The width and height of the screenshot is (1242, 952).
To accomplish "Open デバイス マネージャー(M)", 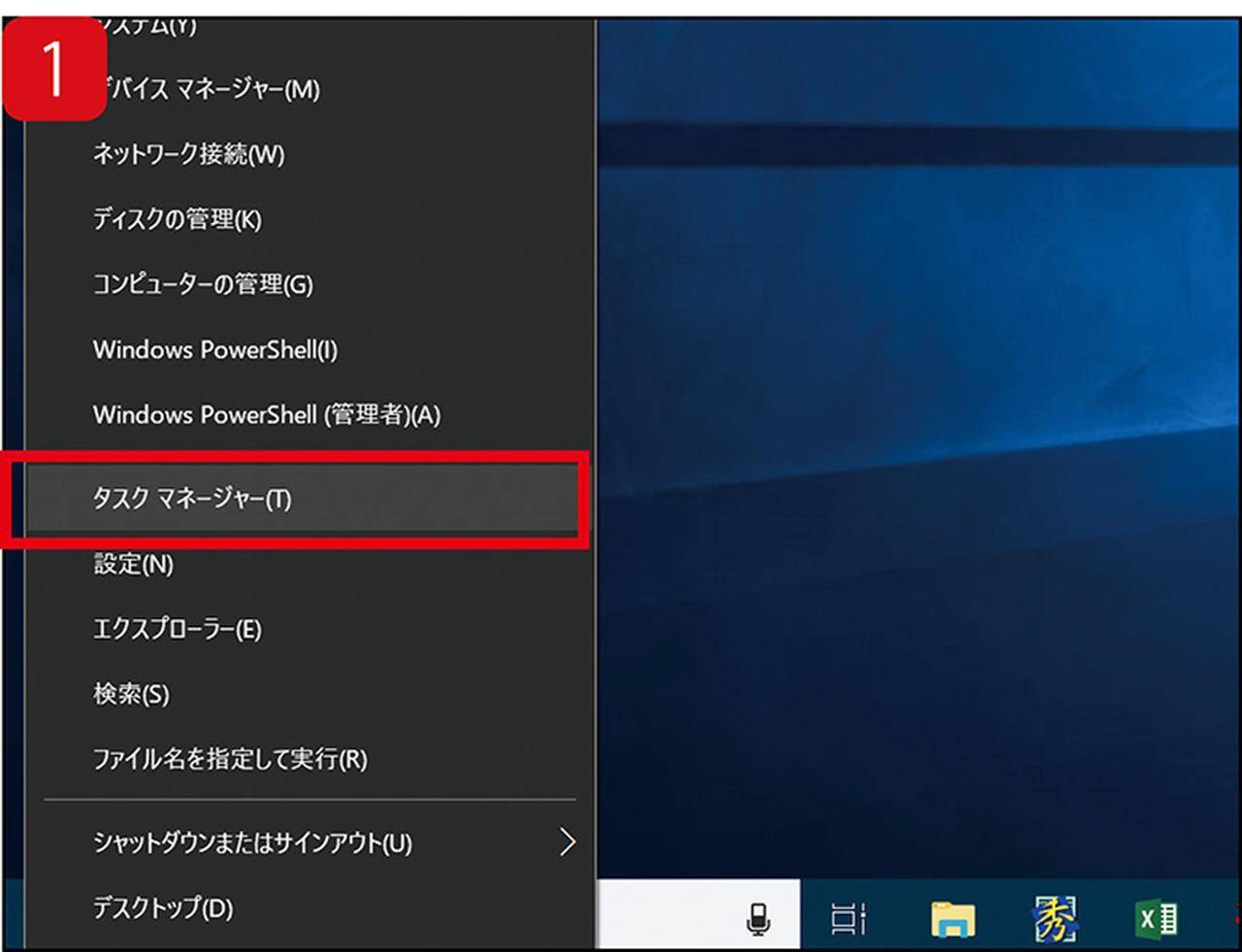I will [x=207, y=90].
